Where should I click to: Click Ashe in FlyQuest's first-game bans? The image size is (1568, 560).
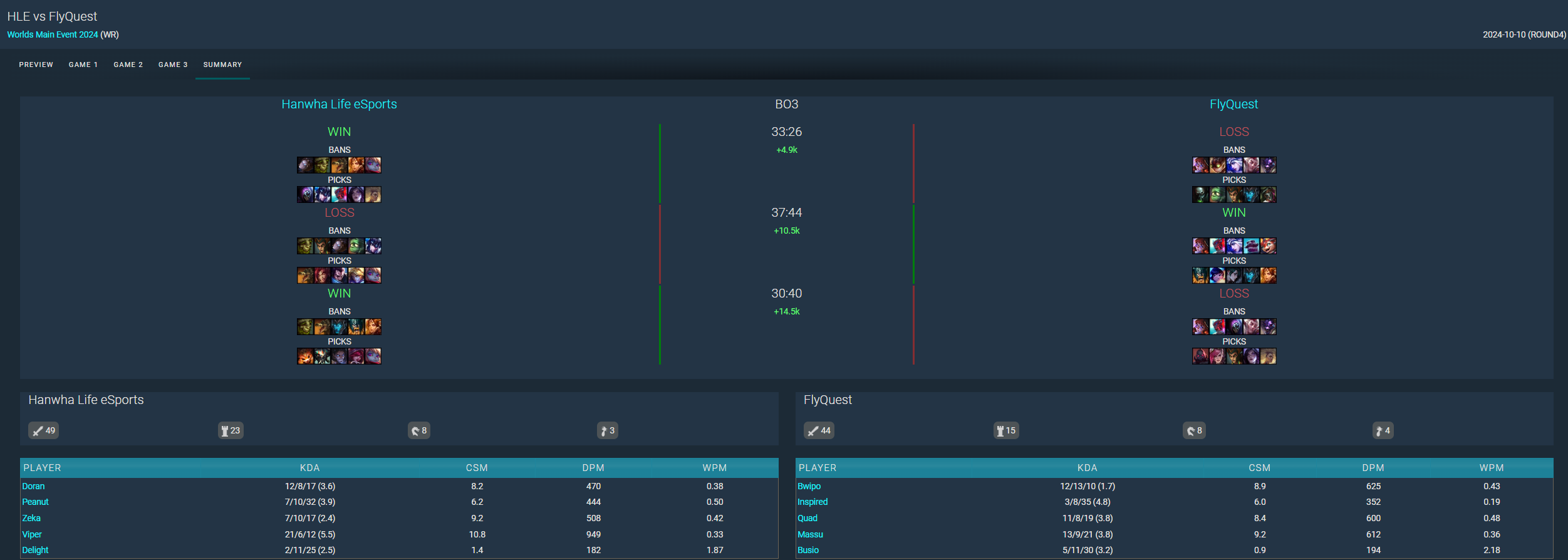click(x=1234, y=165)
